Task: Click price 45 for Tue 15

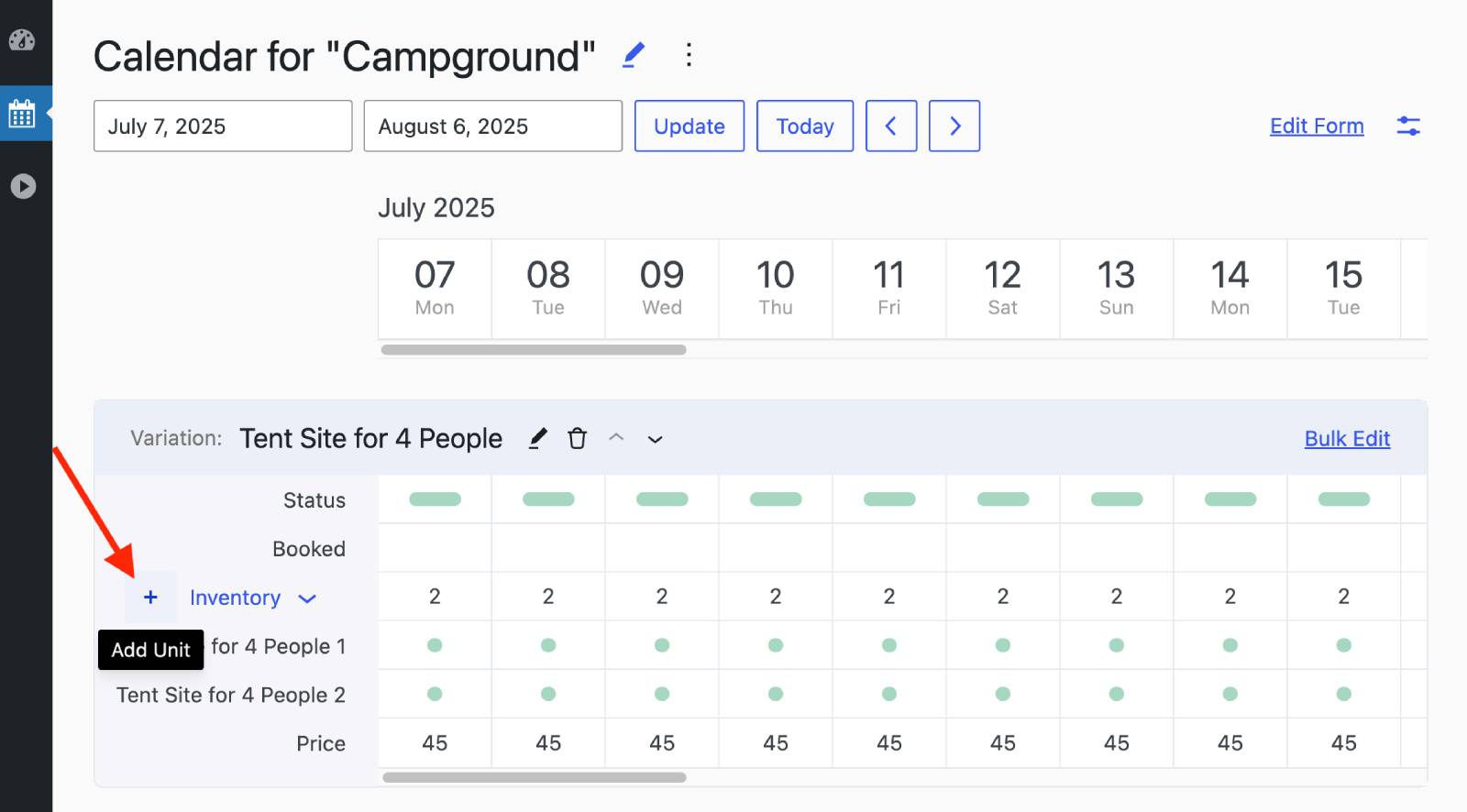Action: (x=1344, y=743)
